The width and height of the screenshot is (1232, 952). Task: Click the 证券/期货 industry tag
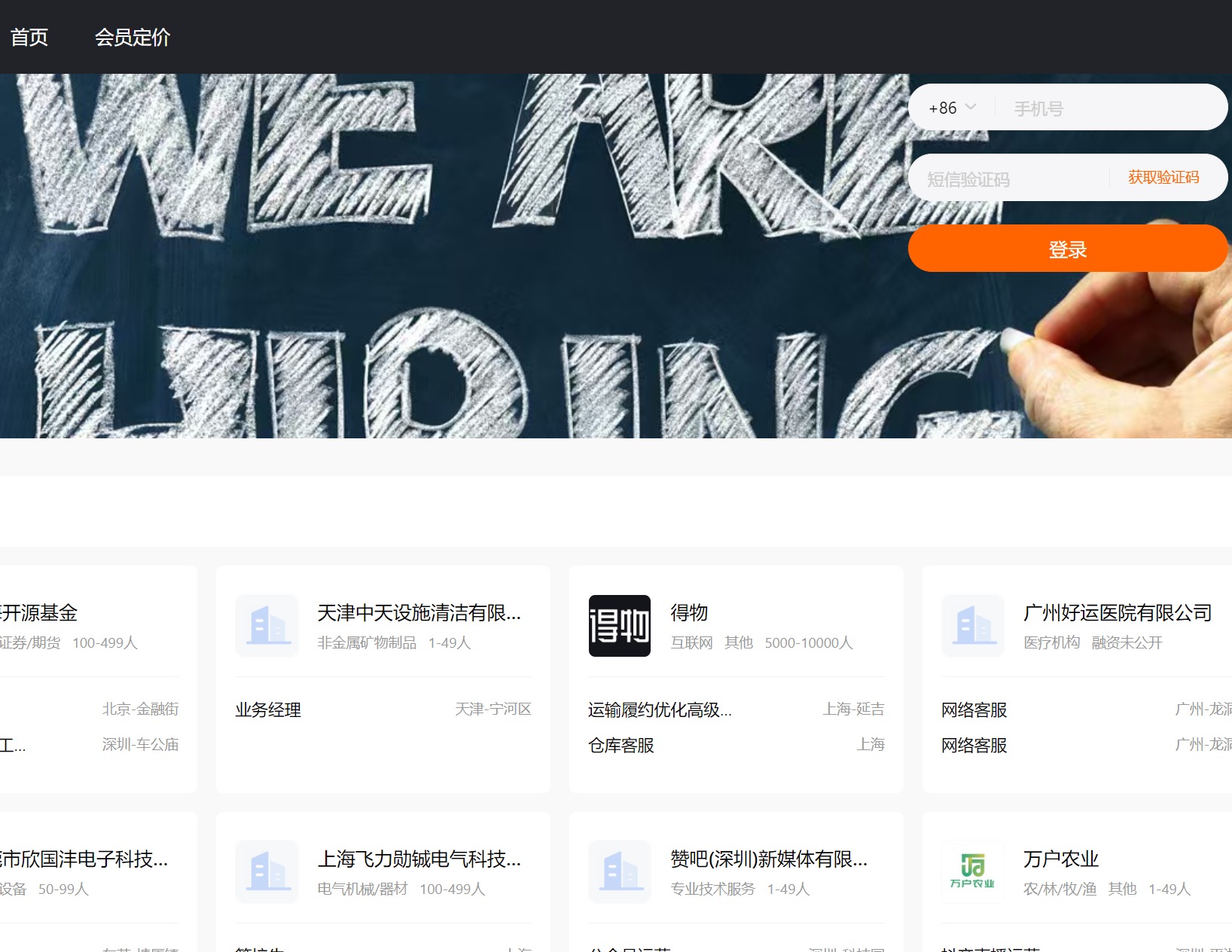coord(30,642)
